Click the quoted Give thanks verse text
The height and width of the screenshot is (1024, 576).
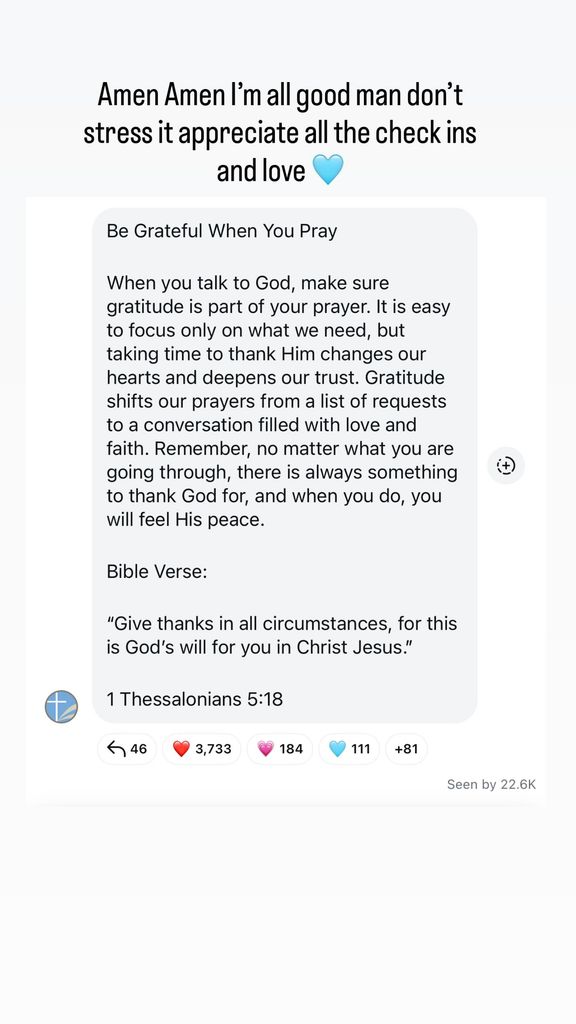point(281,634)
